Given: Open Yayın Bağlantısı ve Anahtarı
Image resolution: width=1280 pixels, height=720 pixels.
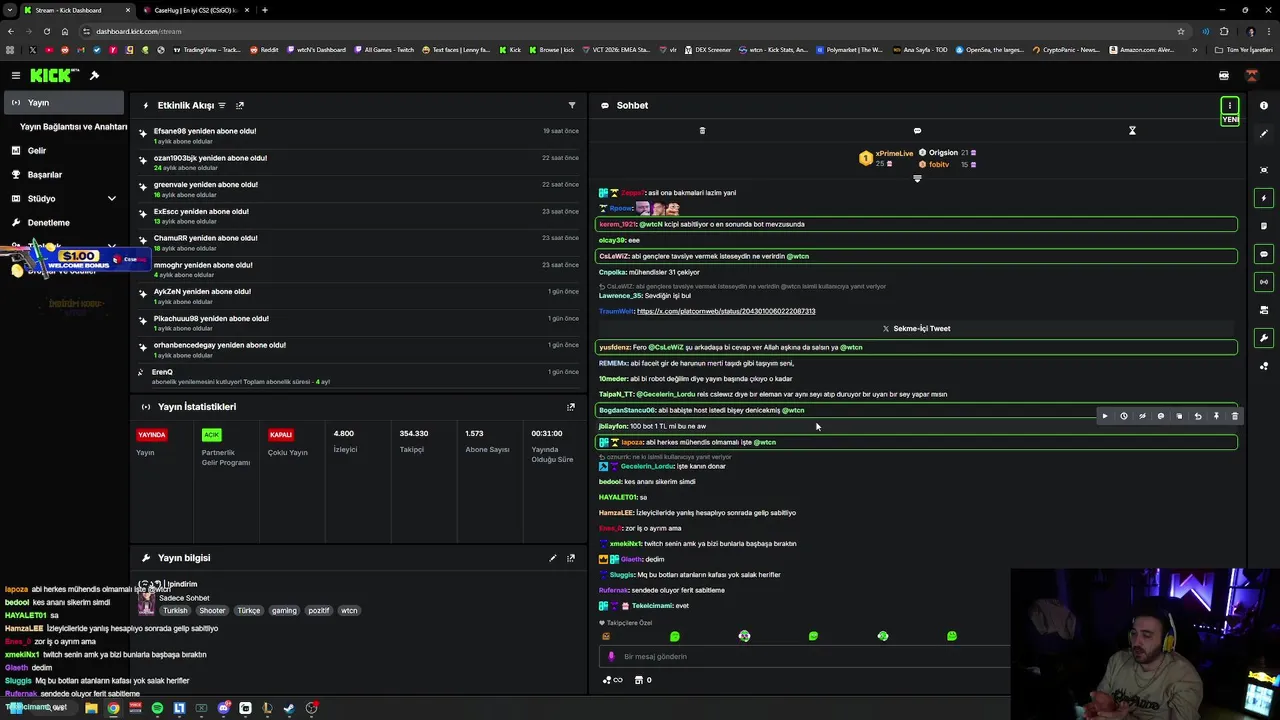Looking at the screenshot, I should [x=73, y=127].
